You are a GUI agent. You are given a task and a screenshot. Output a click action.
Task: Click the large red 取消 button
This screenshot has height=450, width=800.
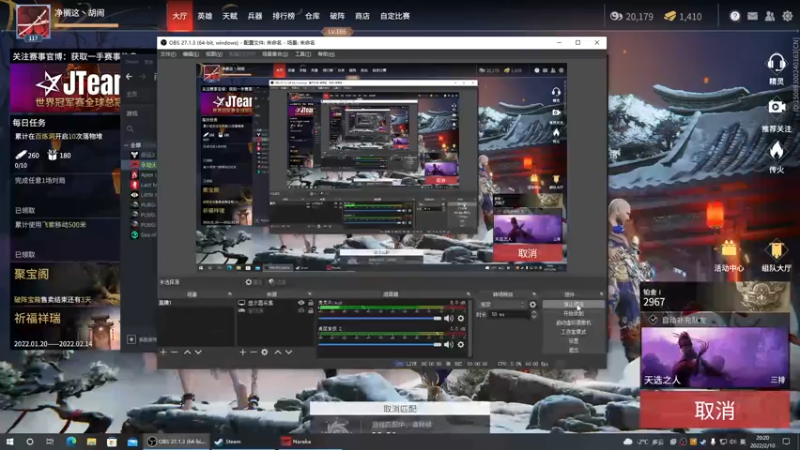tap(715, 410)
